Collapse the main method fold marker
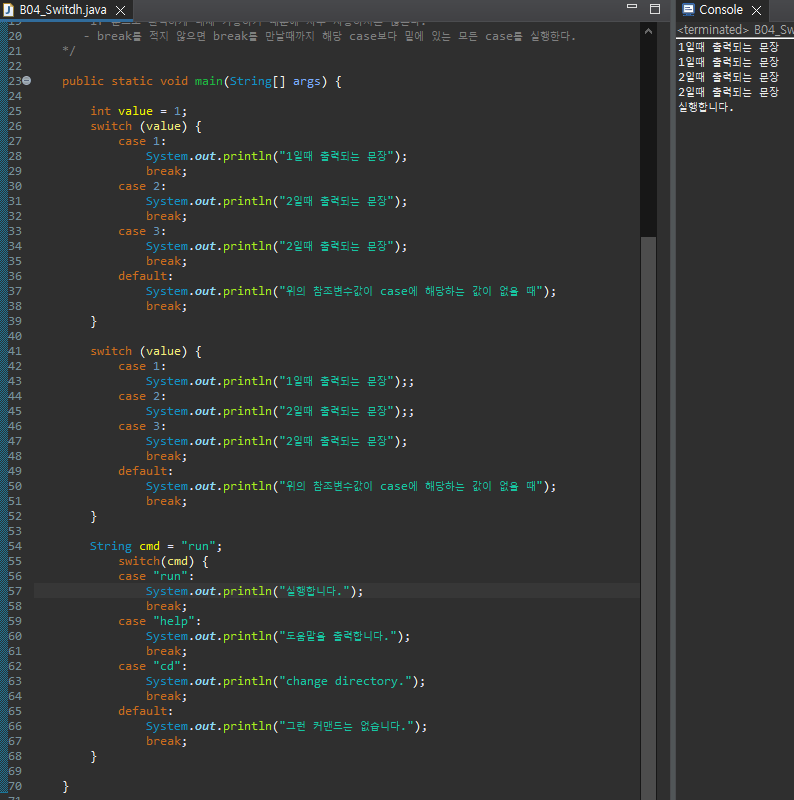Viewport: 794px width, 800px height. pyautogui.click(x=26, y=81)
